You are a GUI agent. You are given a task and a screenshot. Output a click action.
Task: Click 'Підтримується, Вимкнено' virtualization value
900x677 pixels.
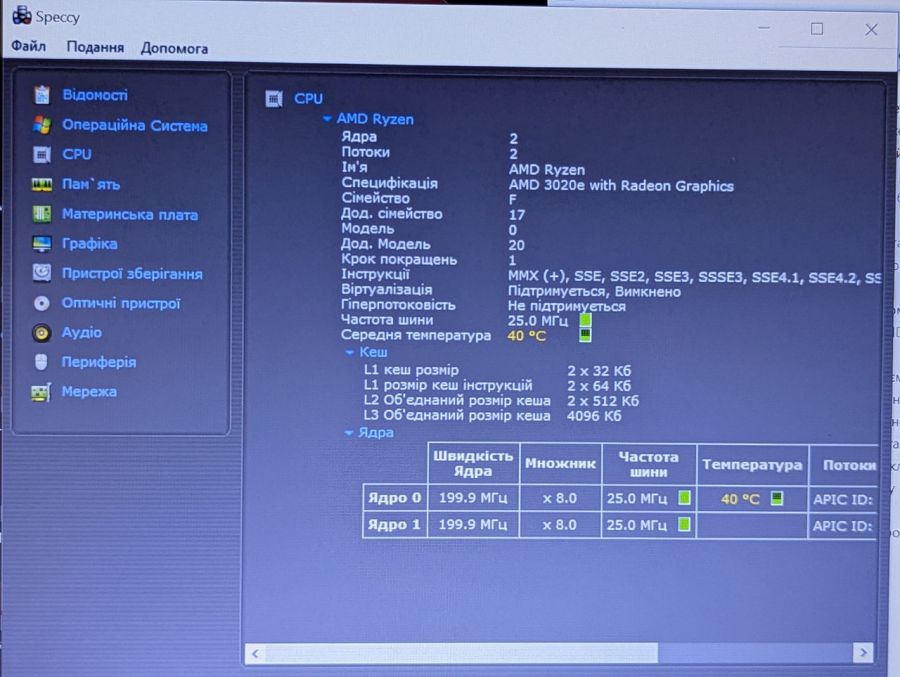click(x=594, y=292)
